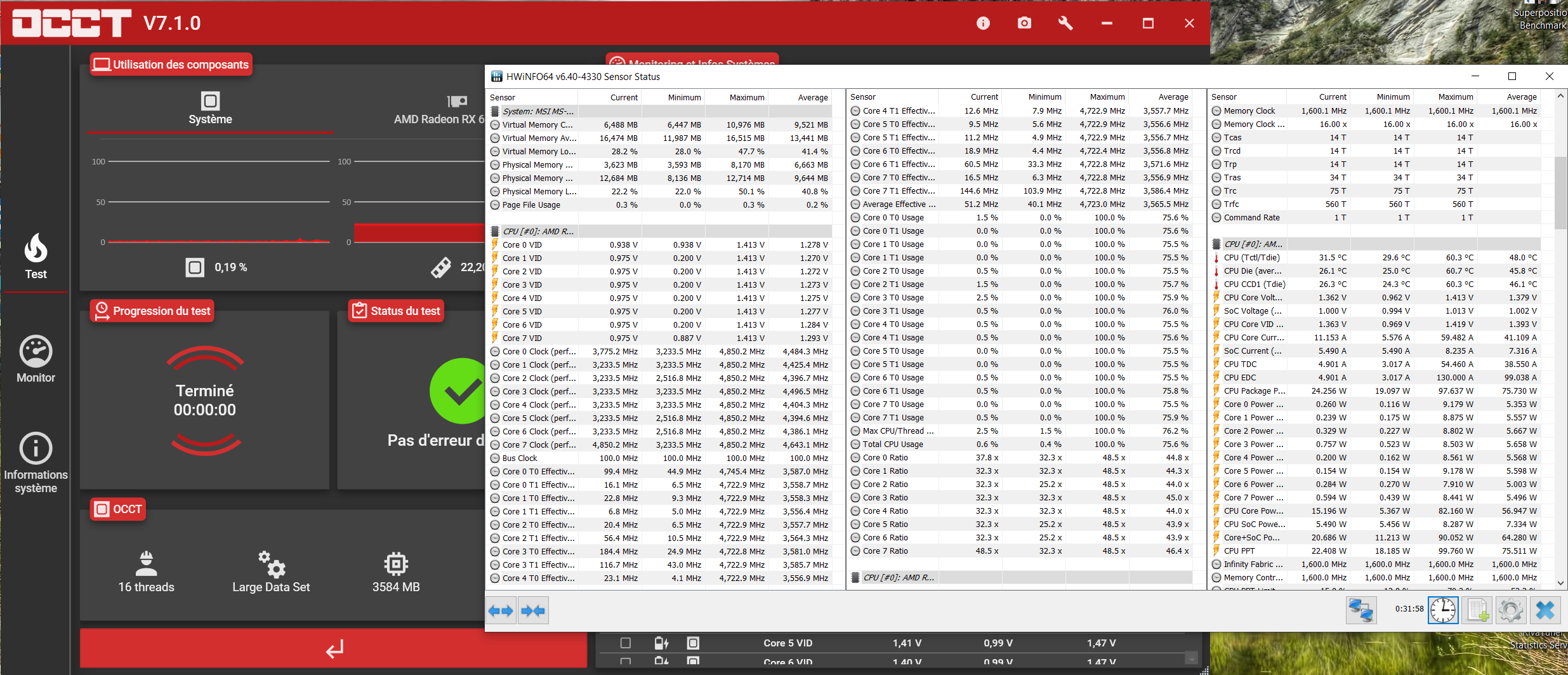The height and width of the screenshot is (675, 1568).
Task: Click the HWiNFO vertical scrollbar thumb
Action: tap(1560, 192)
